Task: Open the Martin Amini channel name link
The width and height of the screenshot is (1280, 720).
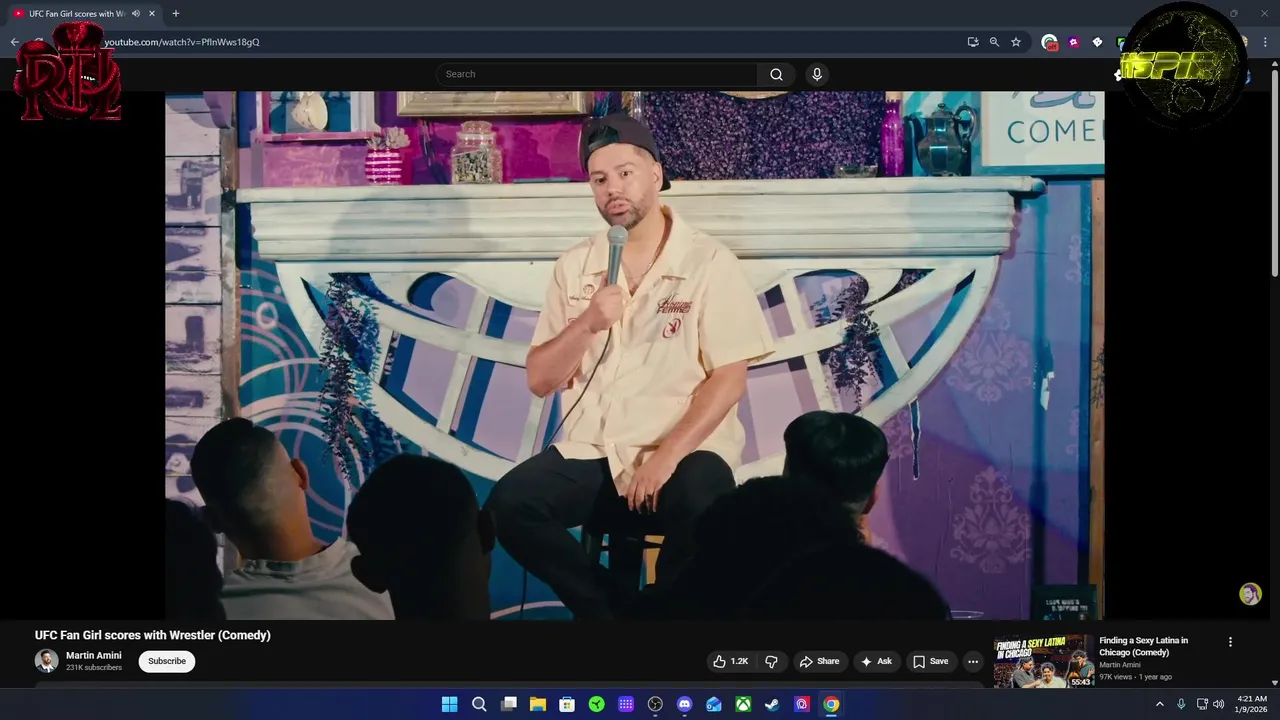Action: (94, 656)
